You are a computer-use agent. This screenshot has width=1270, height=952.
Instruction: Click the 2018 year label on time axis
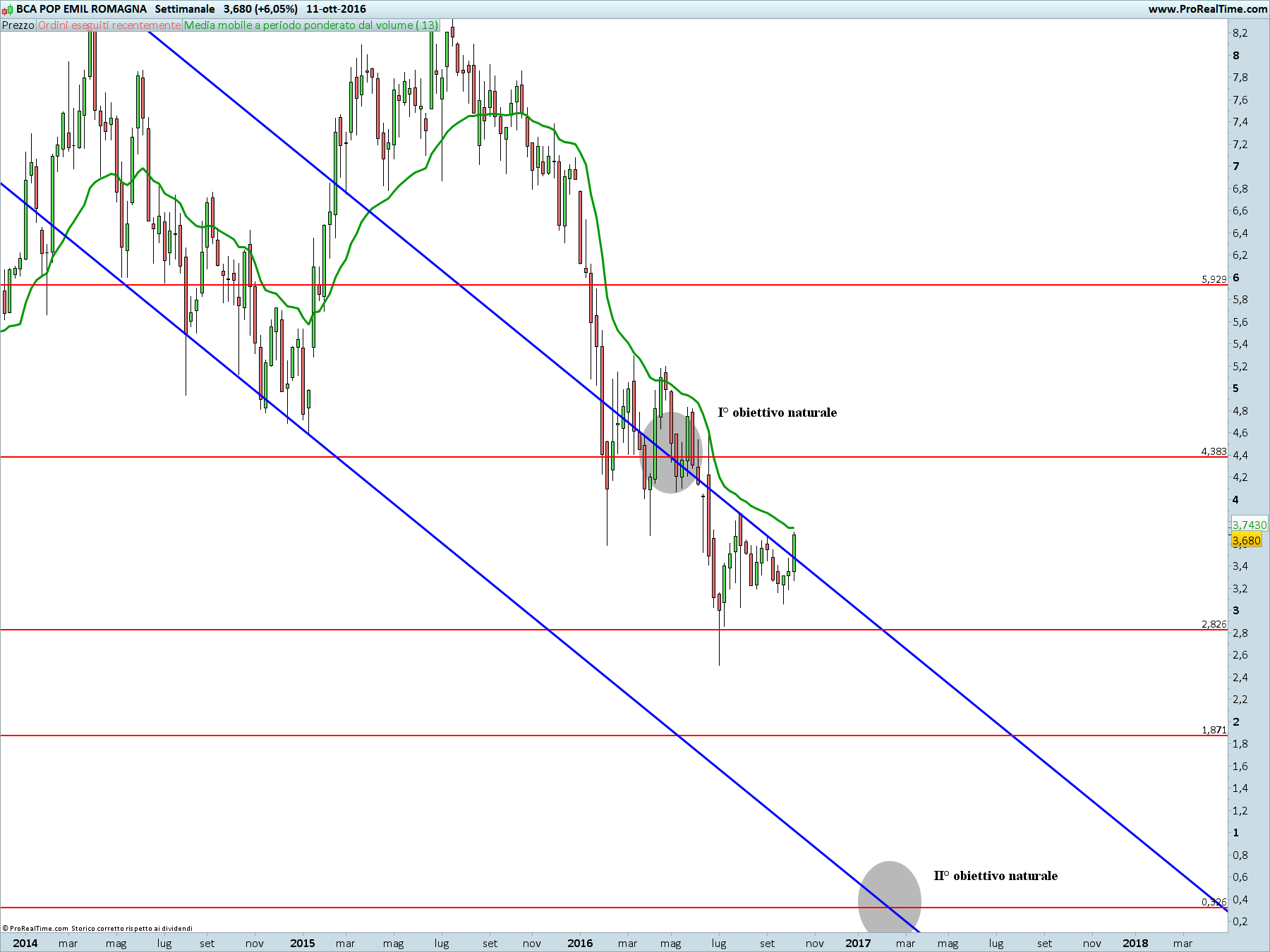pos(1135,944)
